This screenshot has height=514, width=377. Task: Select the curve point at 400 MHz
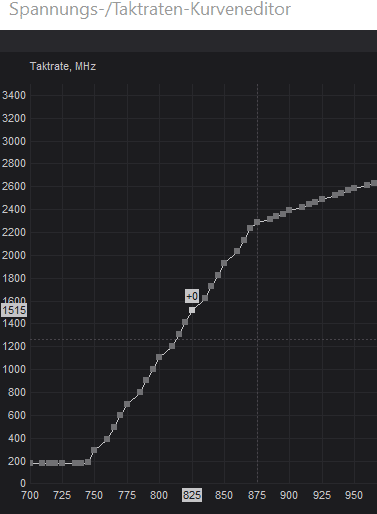[x=107, y=439]
